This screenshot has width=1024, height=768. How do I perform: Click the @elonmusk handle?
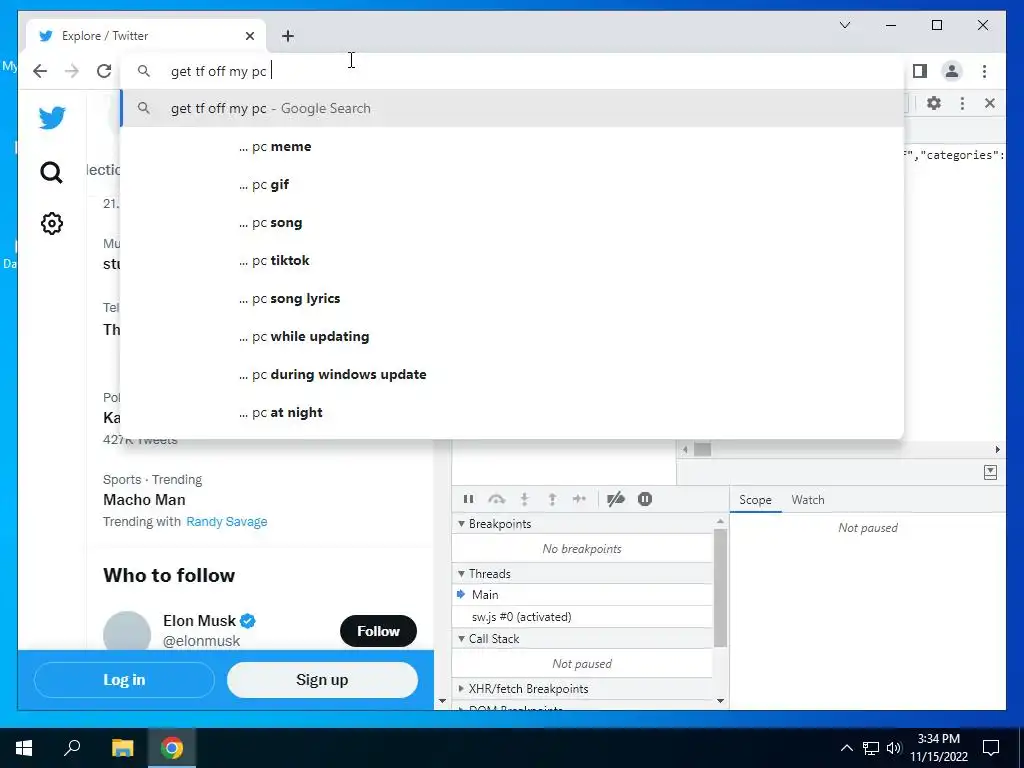coord(201,641)
